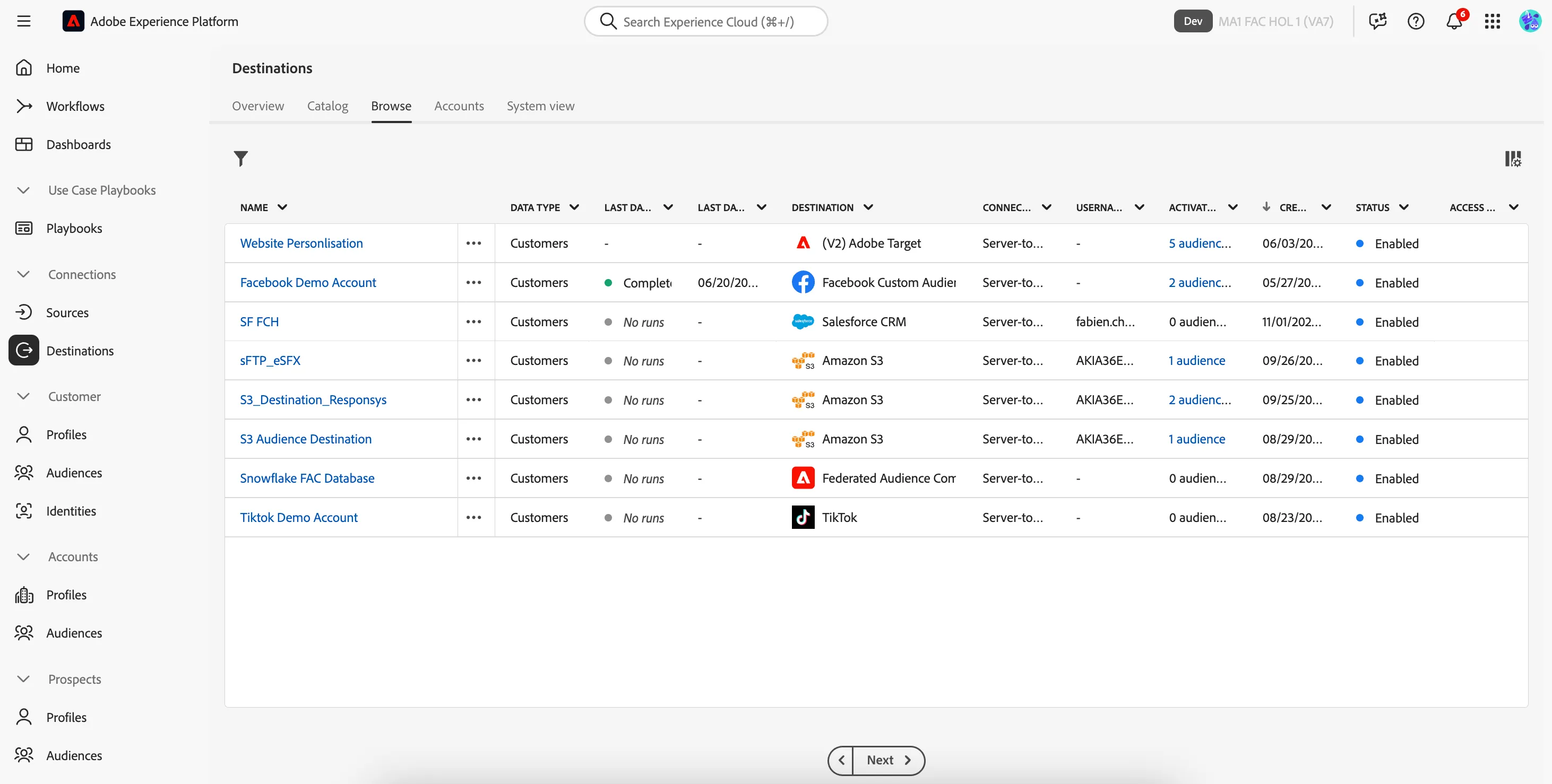Viewport: 1552px width, 784px height.
Task: Click the 5 audiences link for Adobe Target
Action: point(1200,243)
